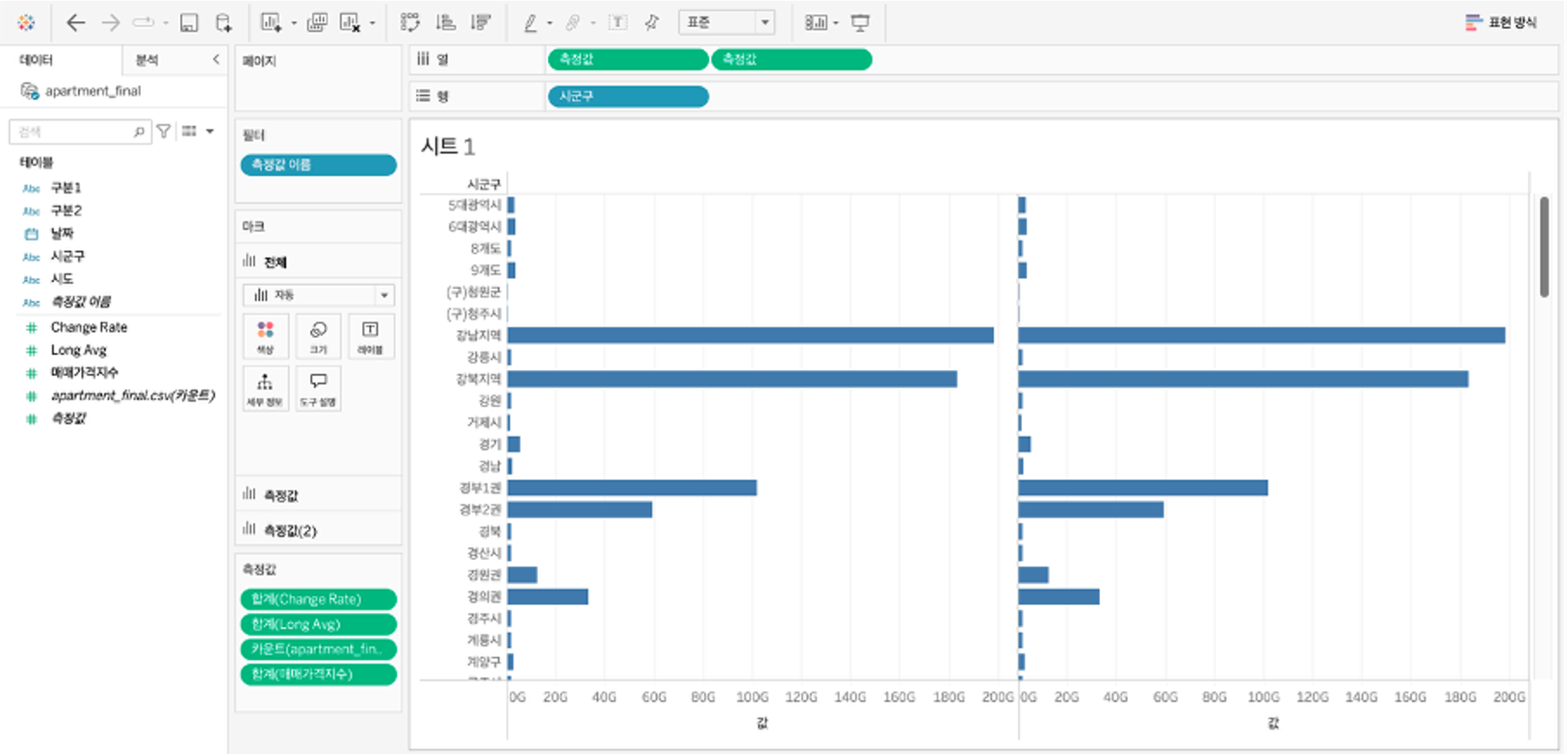Select the 매매가격지수 measure
Image resolution: width=1568 pixels, height=754 pixels.
tap(84, 372)
